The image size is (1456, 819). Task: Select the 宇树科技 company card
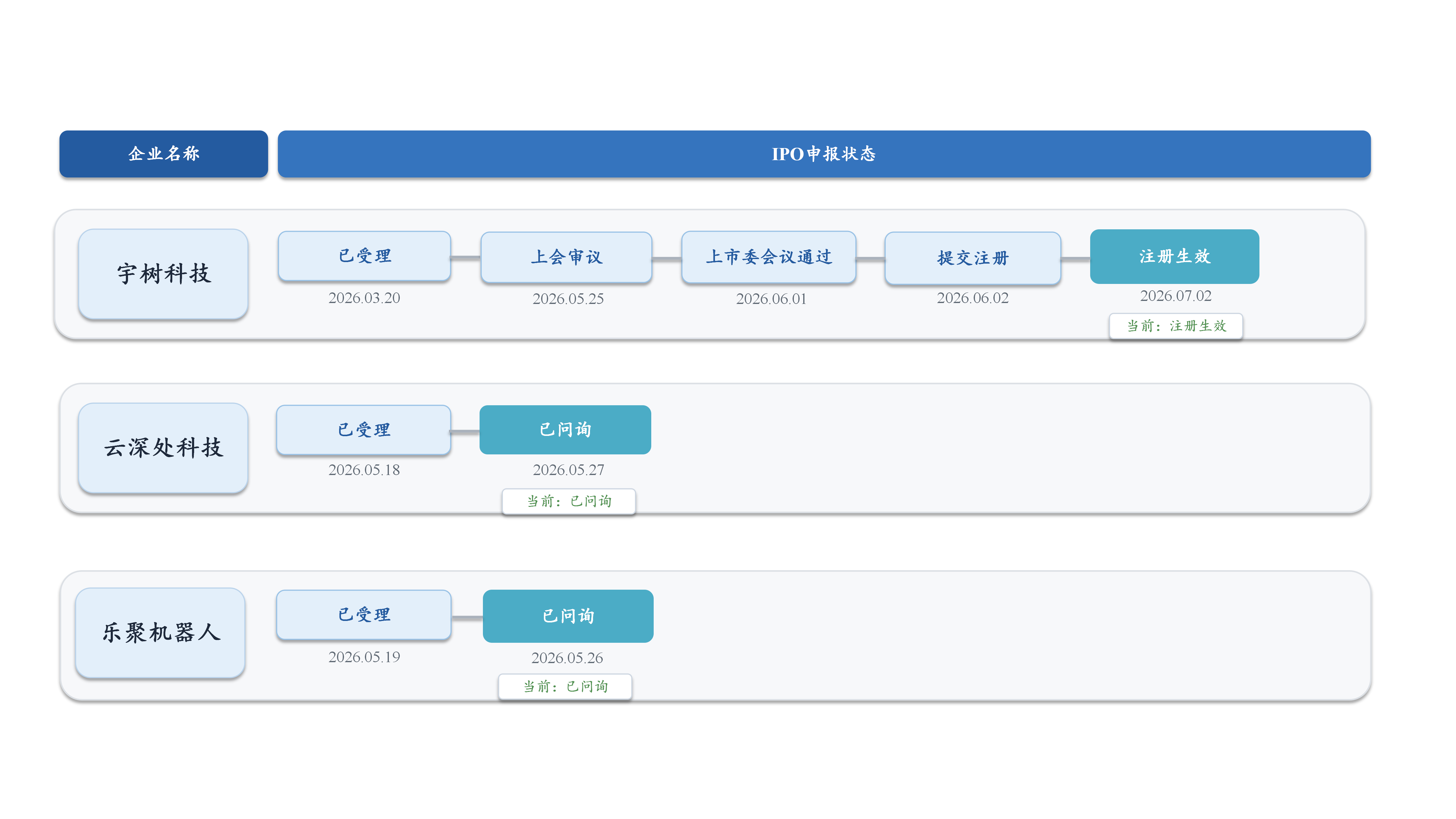tap(163, 274)
